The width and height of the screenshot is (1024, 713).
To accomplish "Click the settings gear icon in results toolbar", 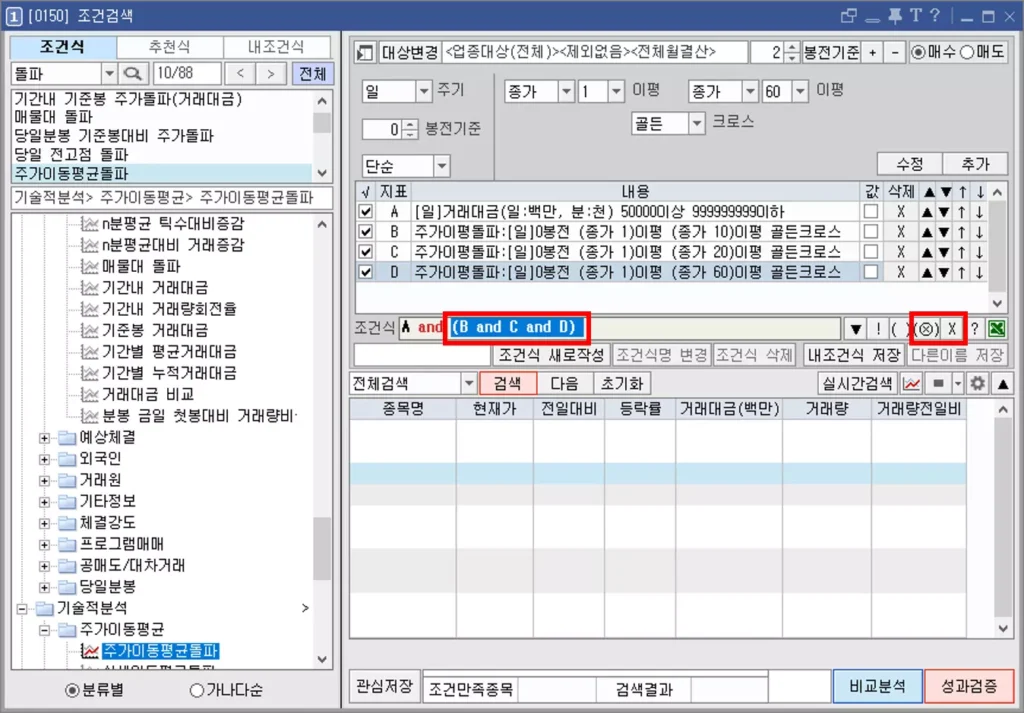I will point(977,383).
